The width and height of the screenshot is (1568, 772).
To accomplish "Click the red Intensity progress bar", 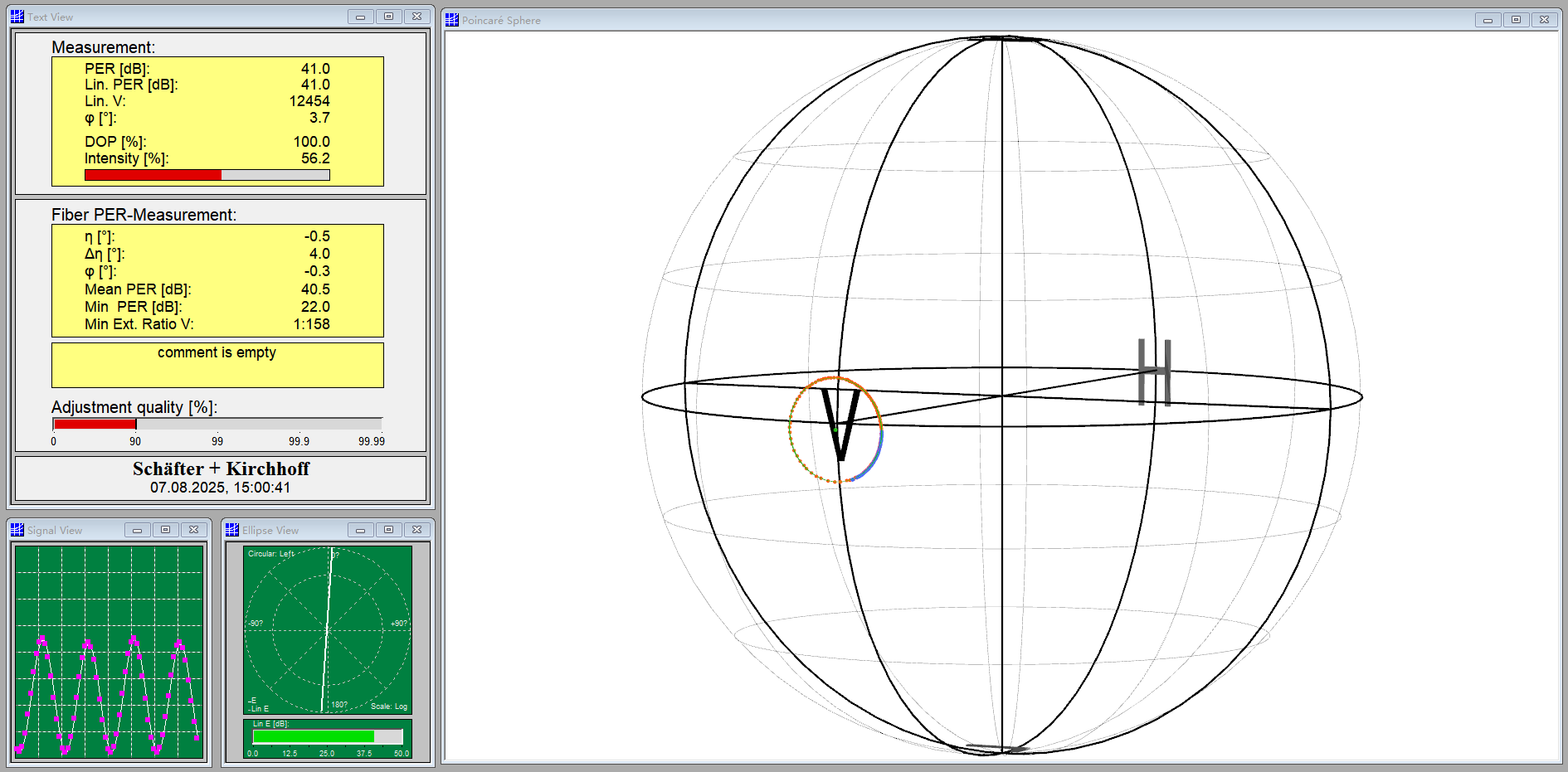I will 153,175.
